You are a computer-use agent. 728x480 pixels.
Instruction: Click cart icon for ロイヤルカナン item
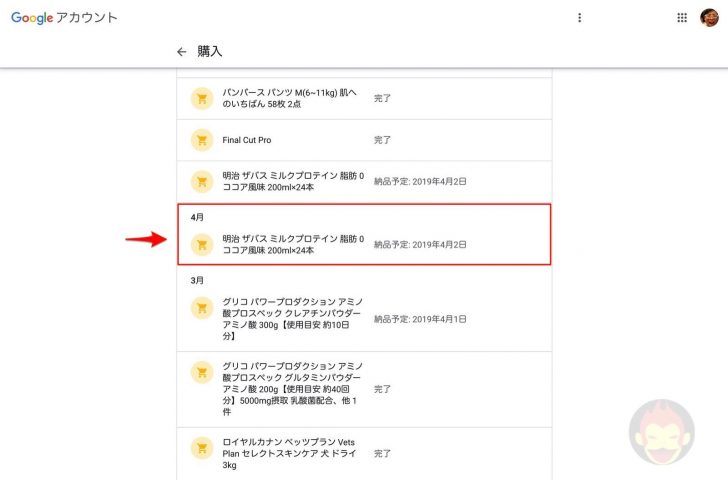point(202,448)
